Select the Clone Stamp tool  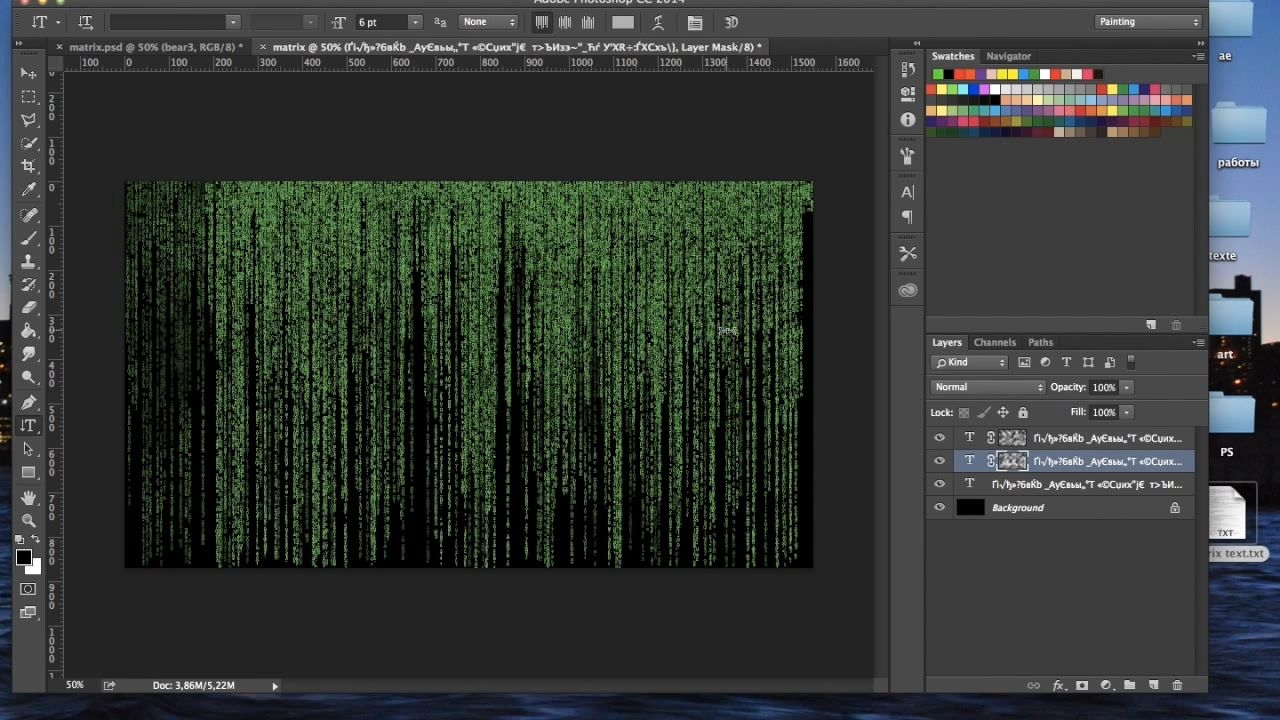coord(28,261)
